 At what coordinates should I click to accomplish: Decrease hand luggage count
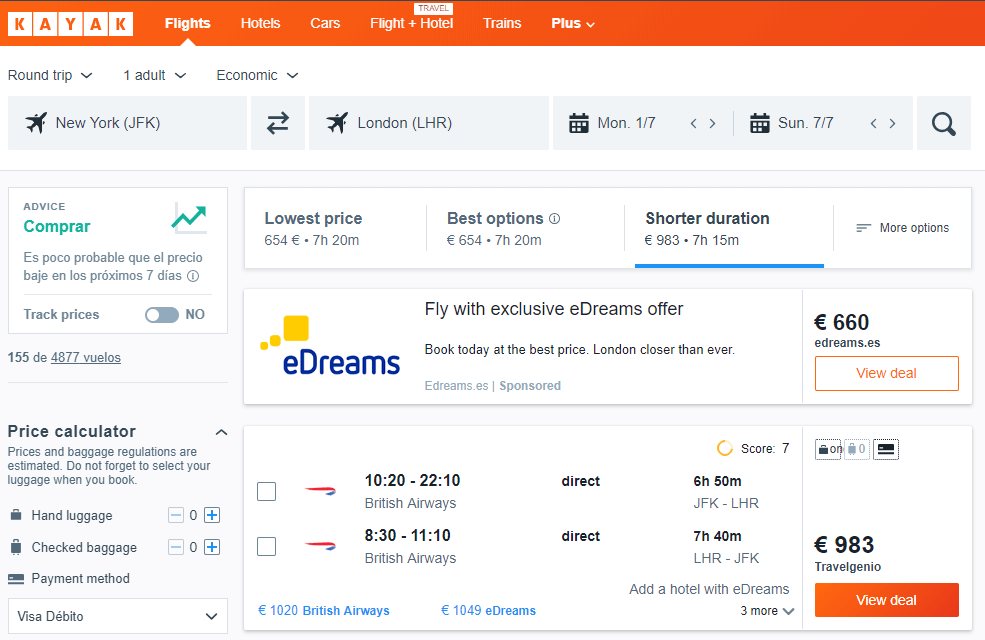176,516
